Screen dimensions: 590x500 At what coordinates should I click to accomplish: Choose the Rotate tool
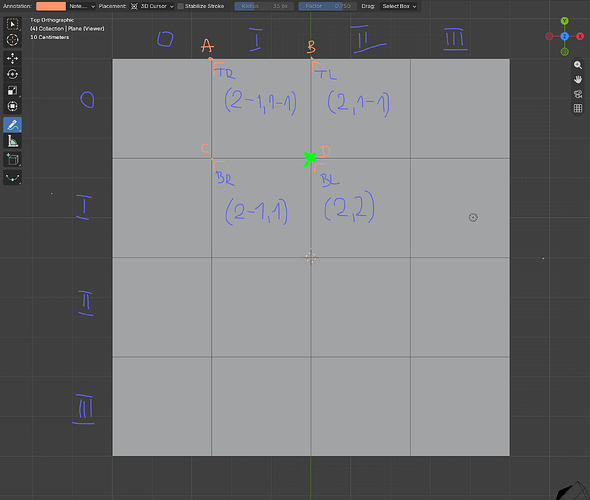click(x=12, y=74)
